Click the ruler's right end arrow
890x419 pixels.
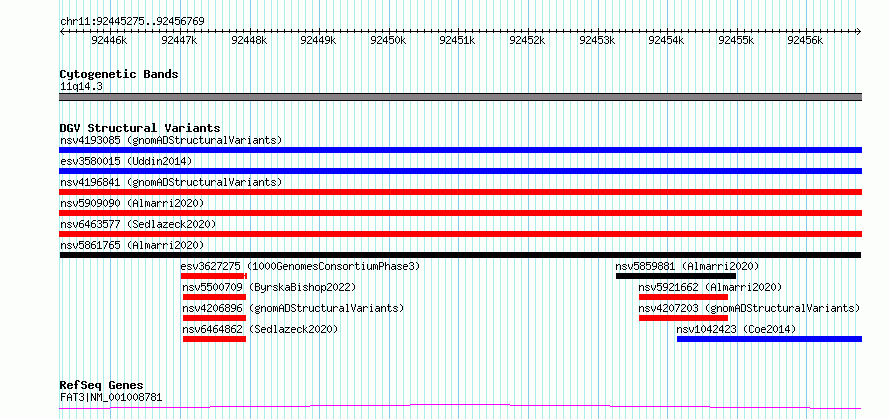click(x=859, y=31)
